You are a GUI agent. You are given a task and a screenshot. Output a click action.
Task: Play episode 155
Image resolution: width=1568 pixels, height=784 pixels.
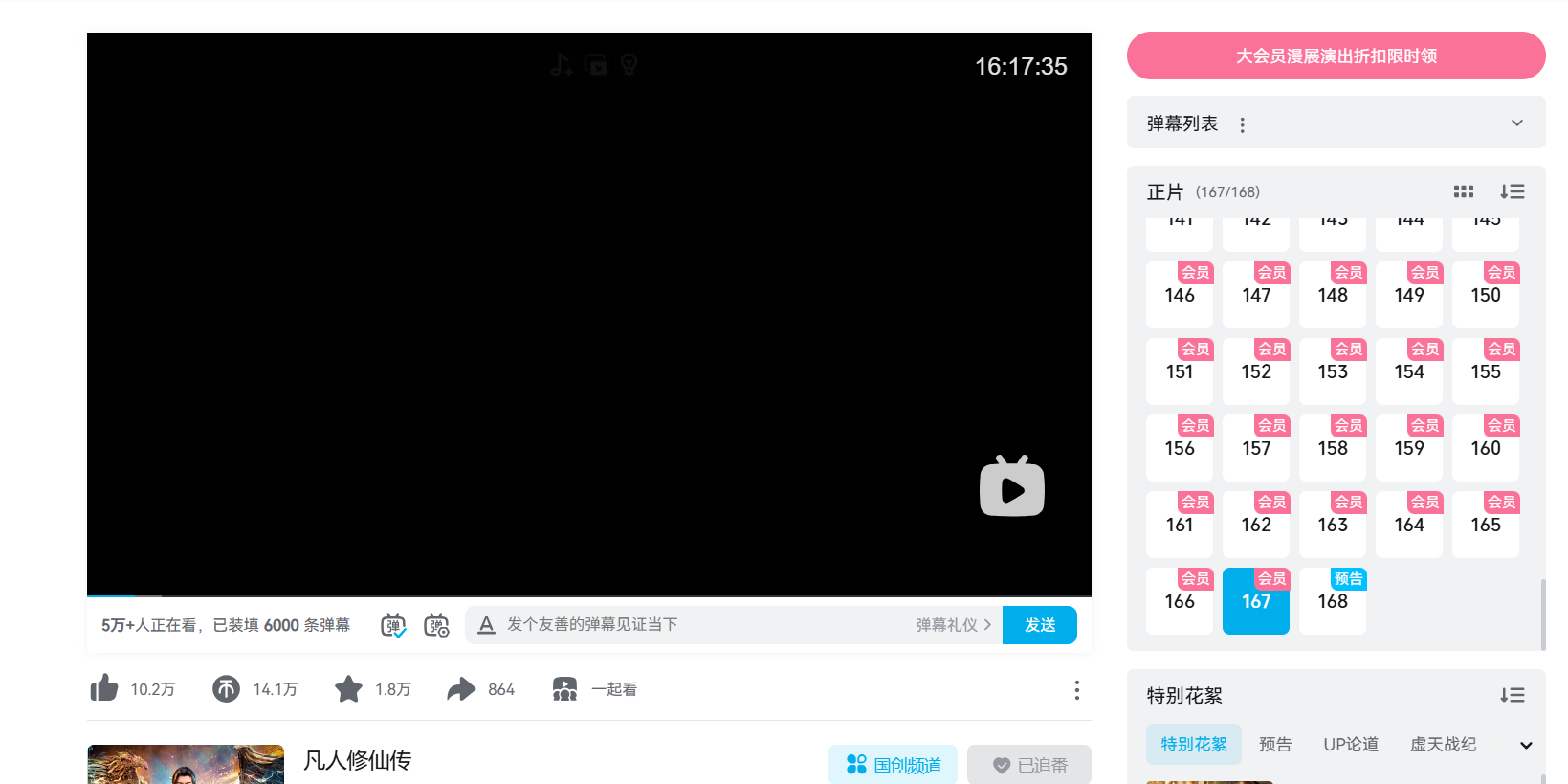[x=1486, y=371]
